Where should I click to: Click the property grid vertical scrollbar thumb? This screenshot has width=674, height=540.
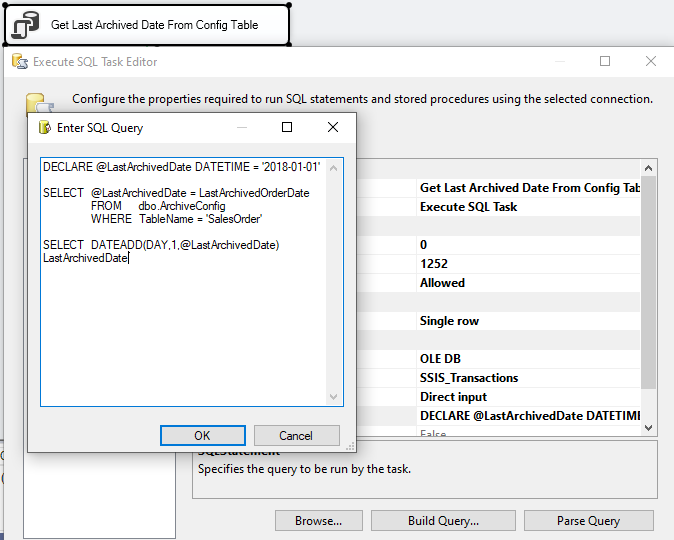(649, 282)
